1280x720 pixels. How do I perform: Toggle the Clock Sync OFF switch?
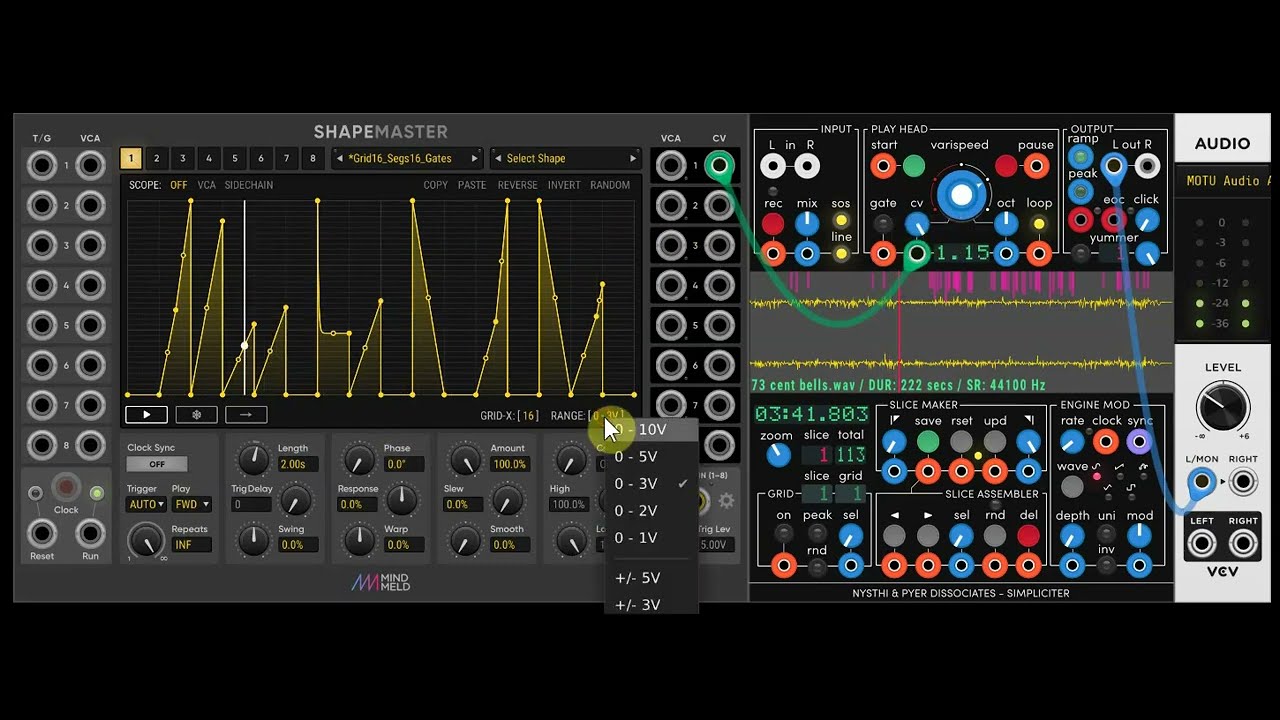point(157,464)
